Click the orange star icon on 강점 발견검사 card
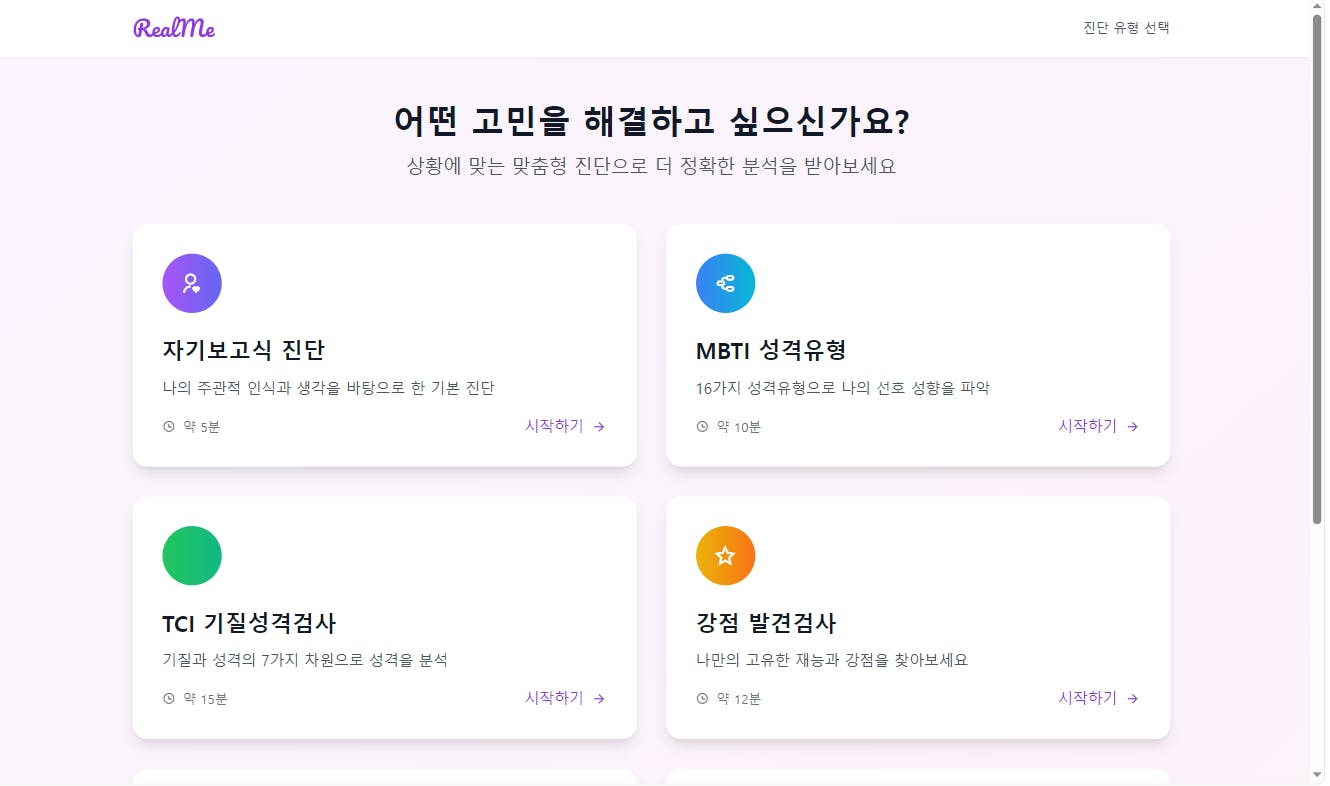The width and height of the screenshot is (1330, 786). pyautogui.click(x=725, y=555)
